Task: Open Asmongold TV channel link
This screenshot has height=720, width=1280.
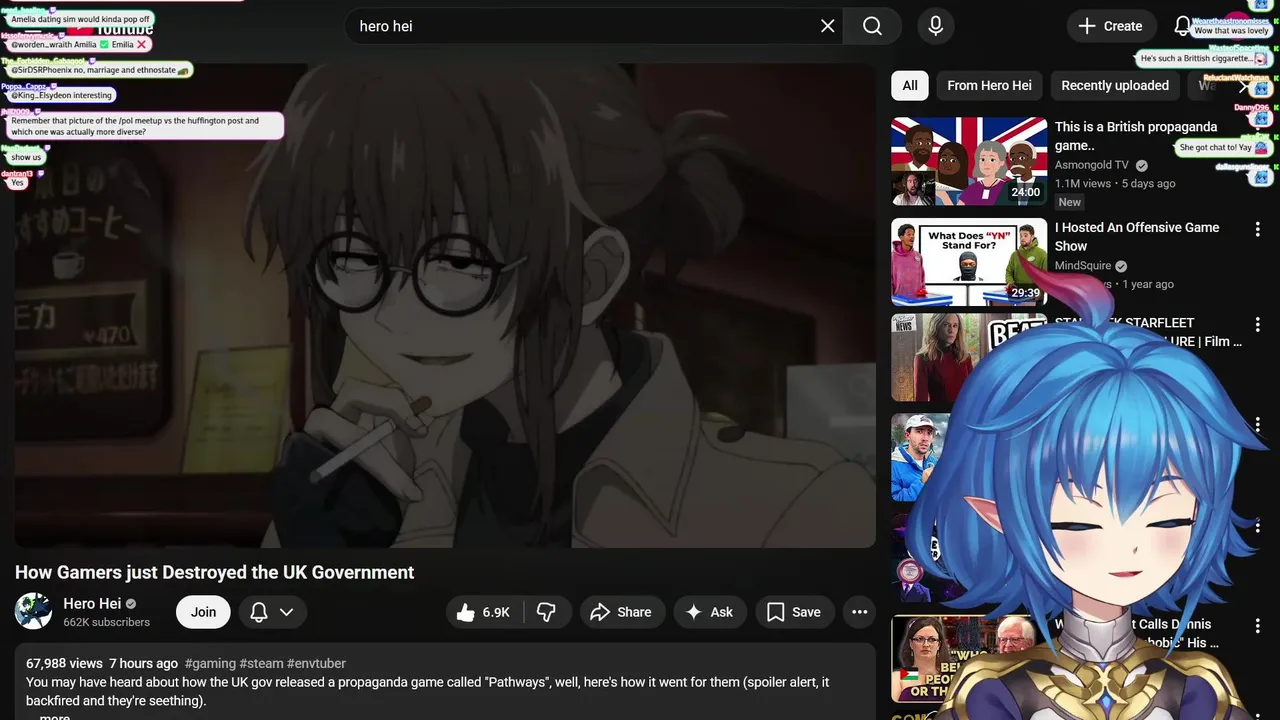Action: [1091, 165]
